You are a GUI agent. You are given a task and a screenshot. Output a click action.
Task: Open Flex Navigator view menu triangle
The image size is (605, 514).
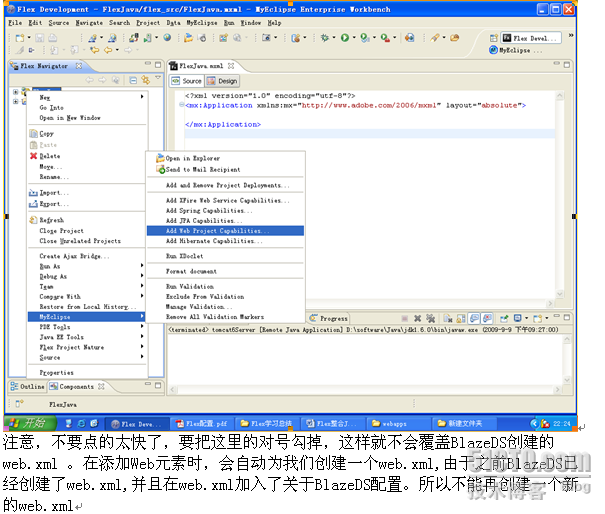[158, 78]
